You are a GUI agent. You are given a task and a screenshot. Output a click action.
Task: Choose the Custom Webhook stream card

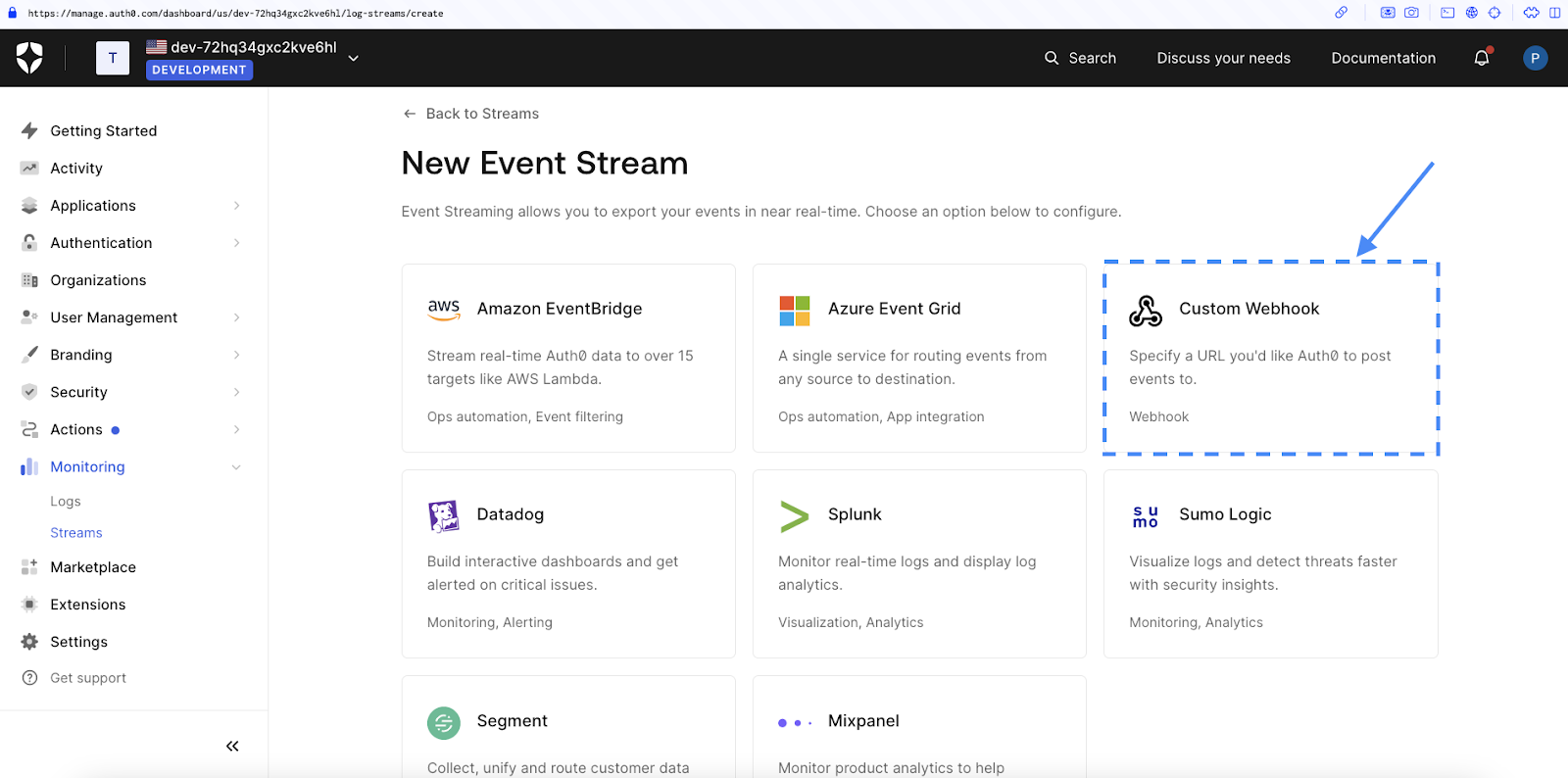[1271, 358]
